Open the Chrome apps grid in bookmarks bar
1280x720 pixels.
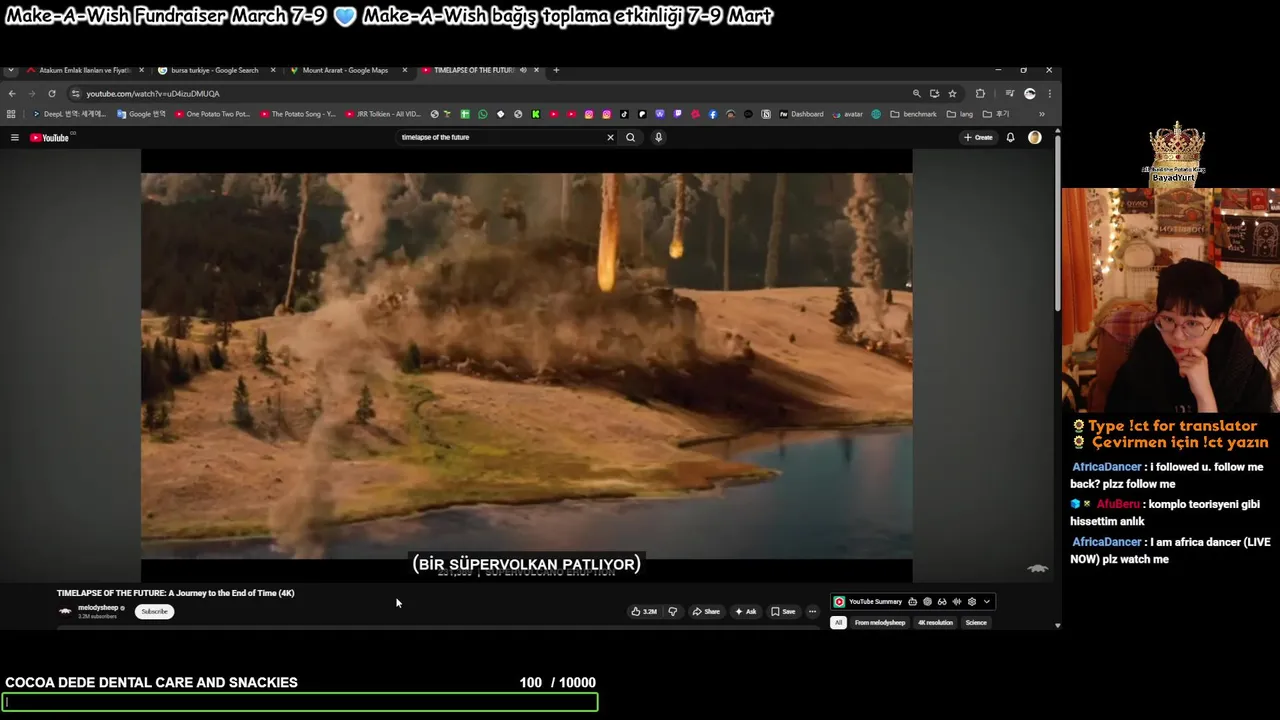coord(11,114)
